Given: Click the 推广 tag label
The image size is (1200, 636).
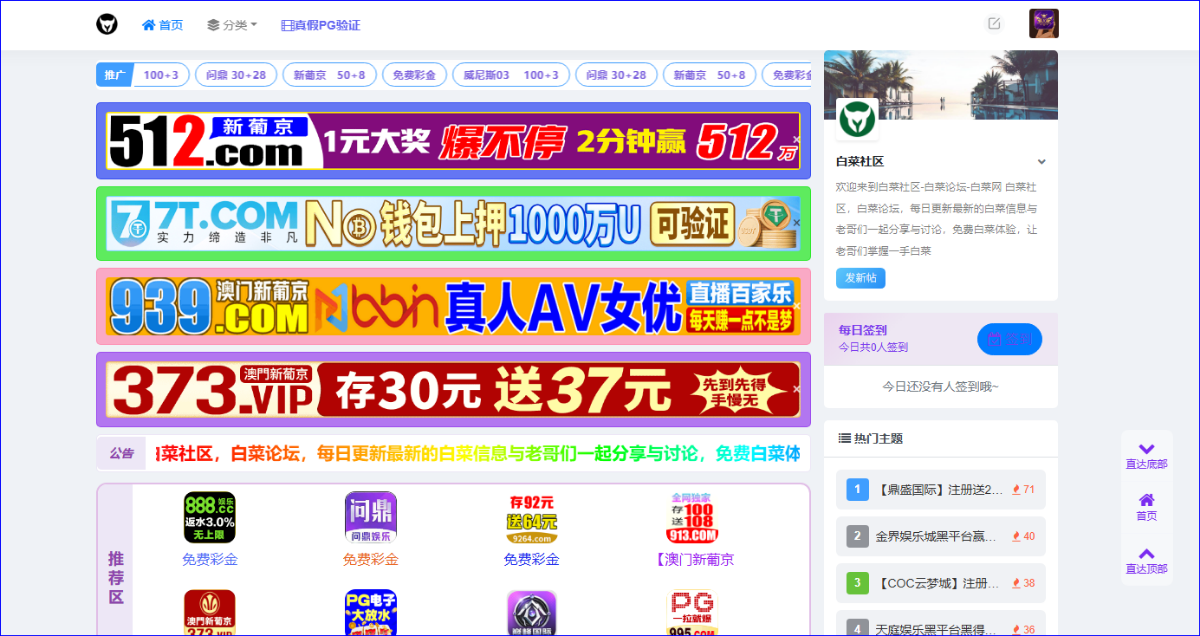Looking at the screenshot, I should click(114, 75).
